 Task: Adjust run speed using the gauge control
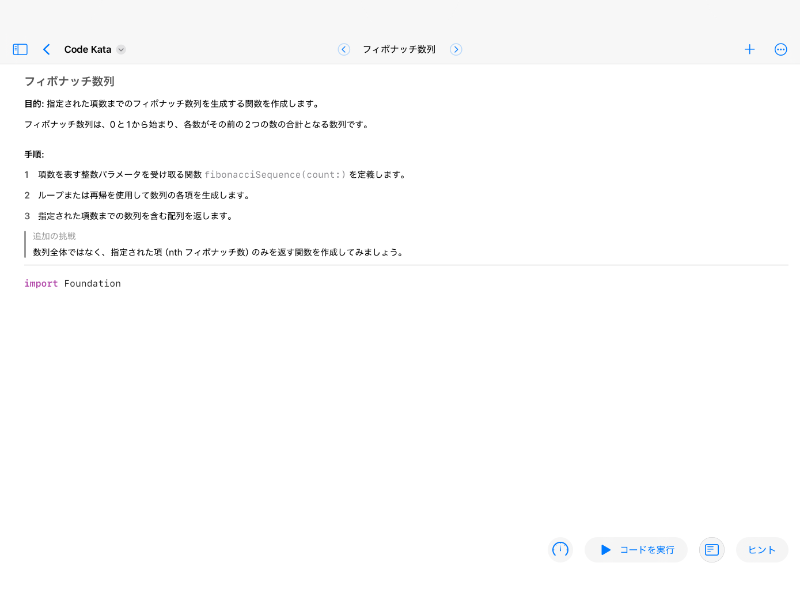click(560, 550)
